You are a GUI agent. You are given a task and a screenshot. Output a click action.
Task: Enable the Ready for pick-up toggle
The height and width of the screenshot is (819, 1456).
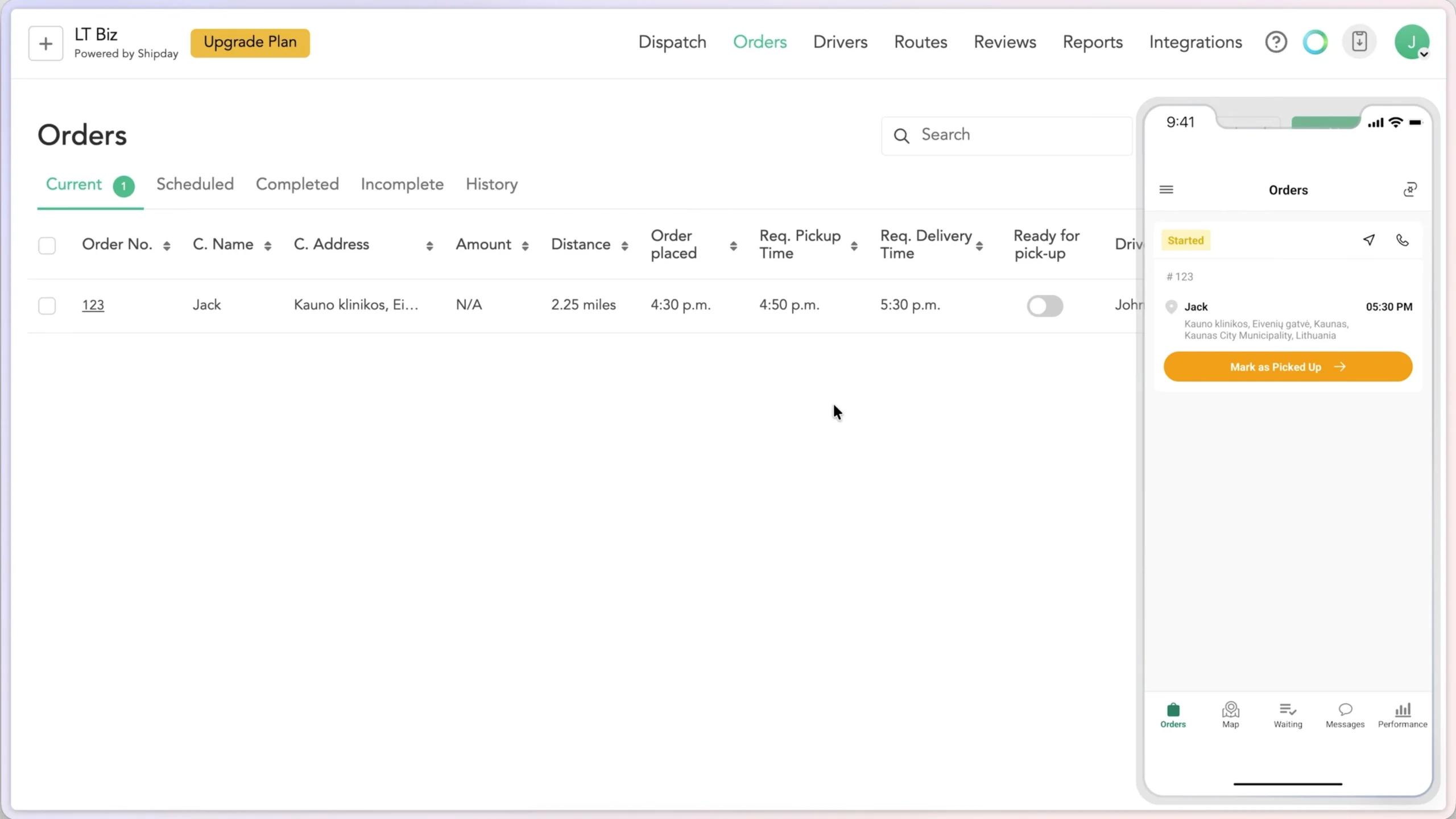(1045, 305)
